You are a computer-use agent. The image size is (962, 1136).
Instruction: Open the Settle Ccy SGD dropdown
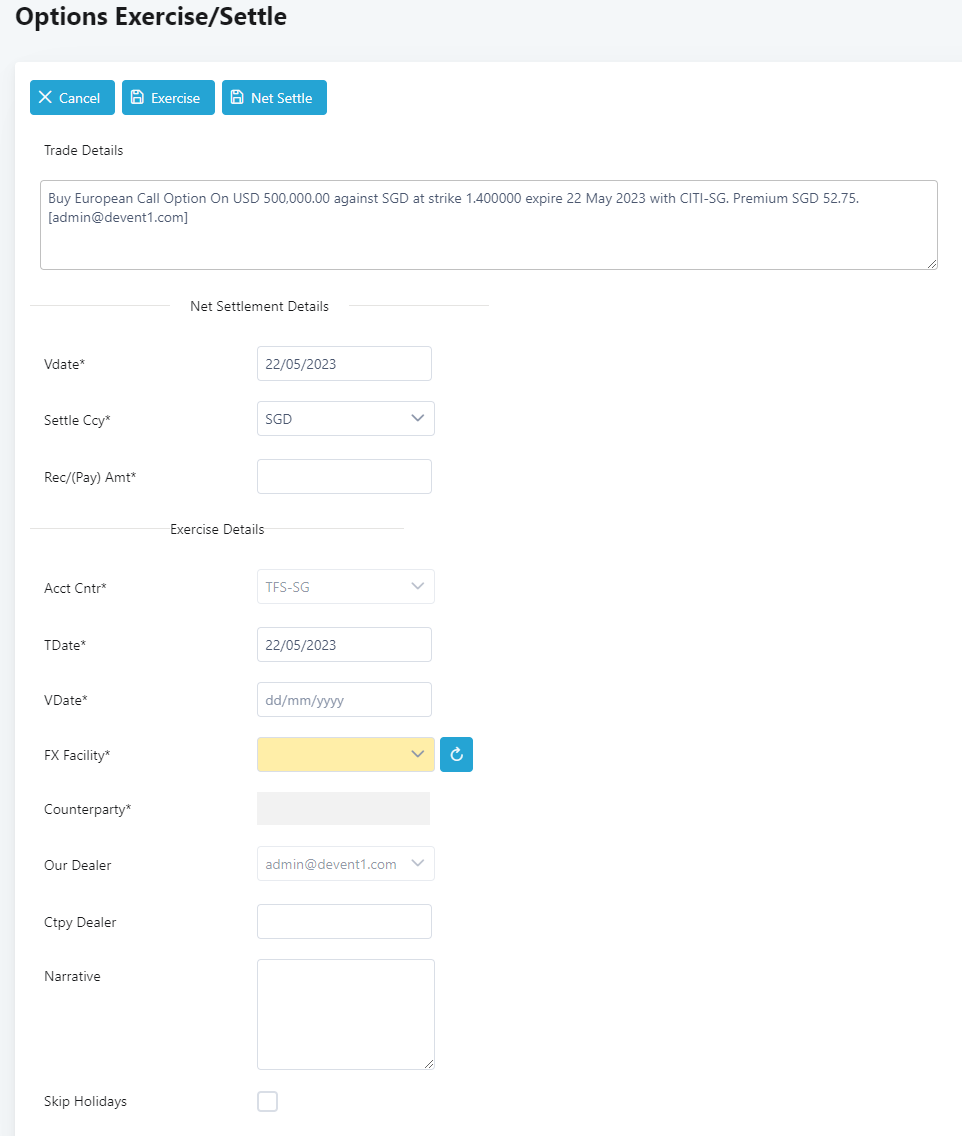(x=345, y=419)
